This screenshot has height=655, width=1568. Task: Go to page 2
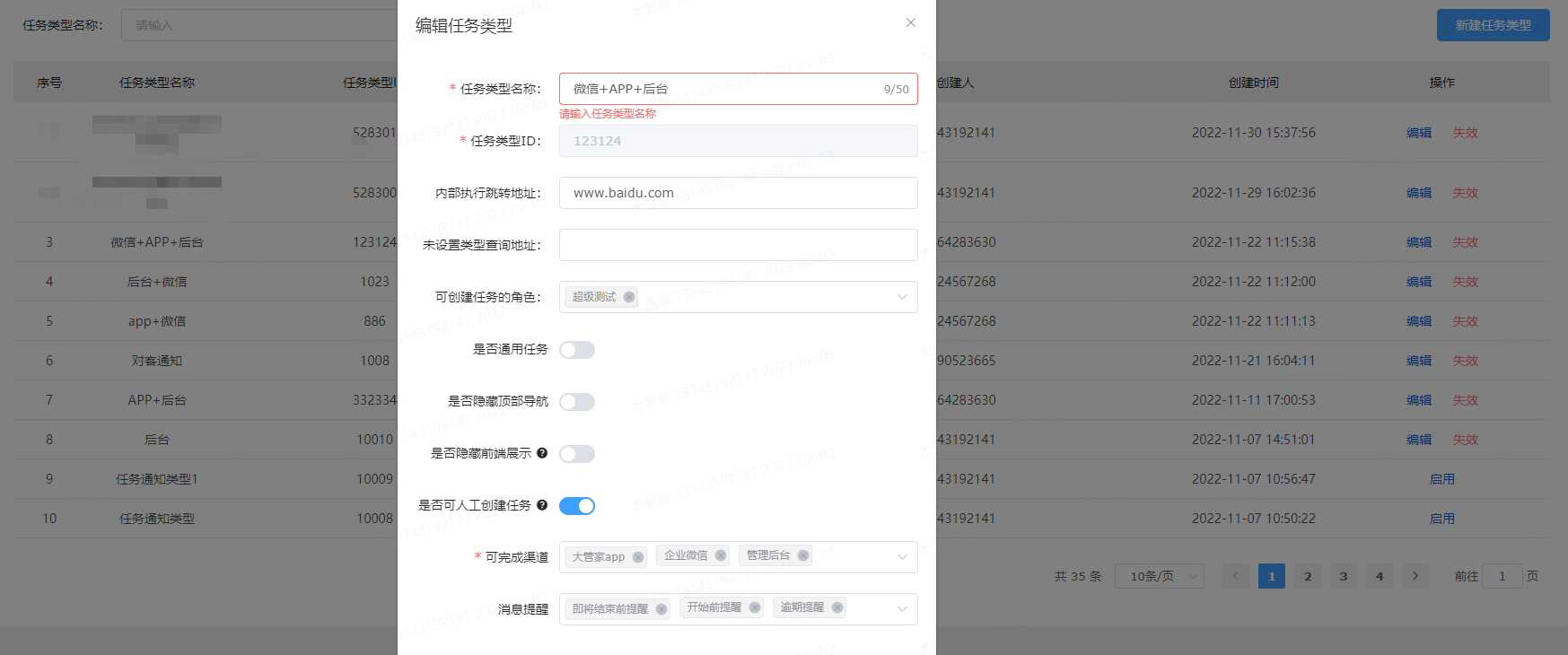pyautogui.click(x=1308, y=576)
